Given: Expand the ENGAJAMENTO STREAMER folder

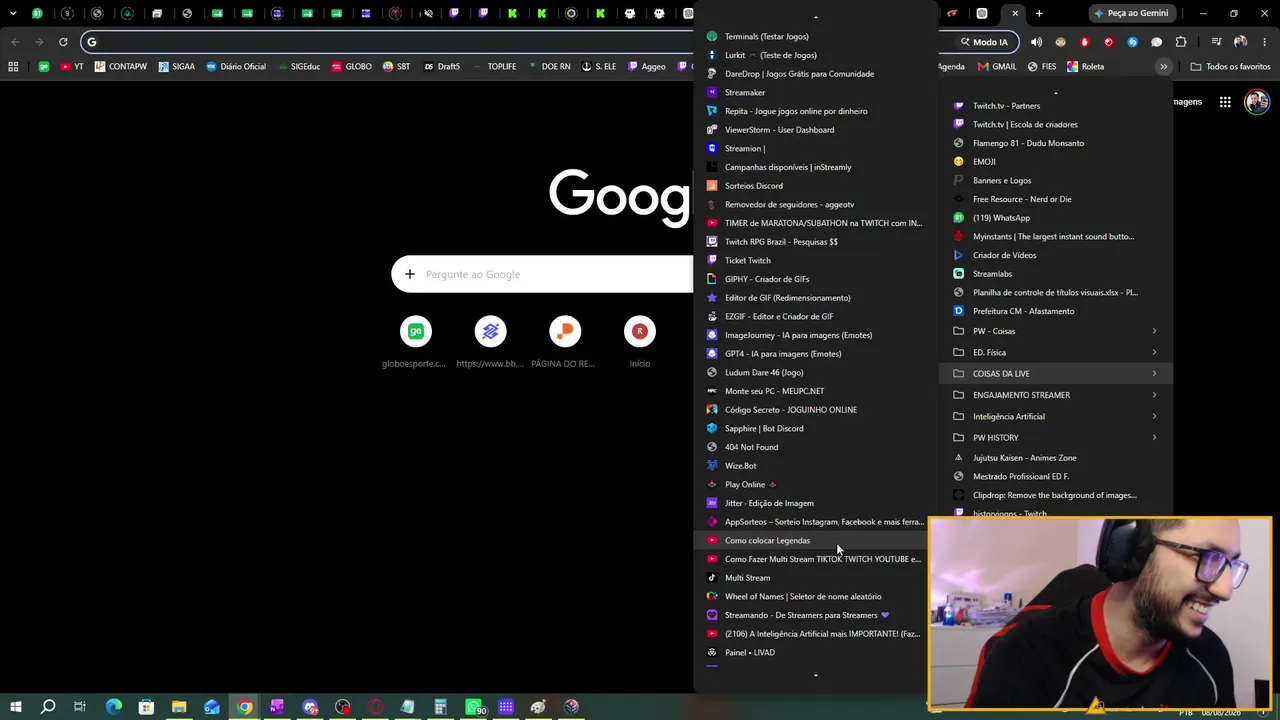Looking at the screenshot, I should click(1055, 395).
